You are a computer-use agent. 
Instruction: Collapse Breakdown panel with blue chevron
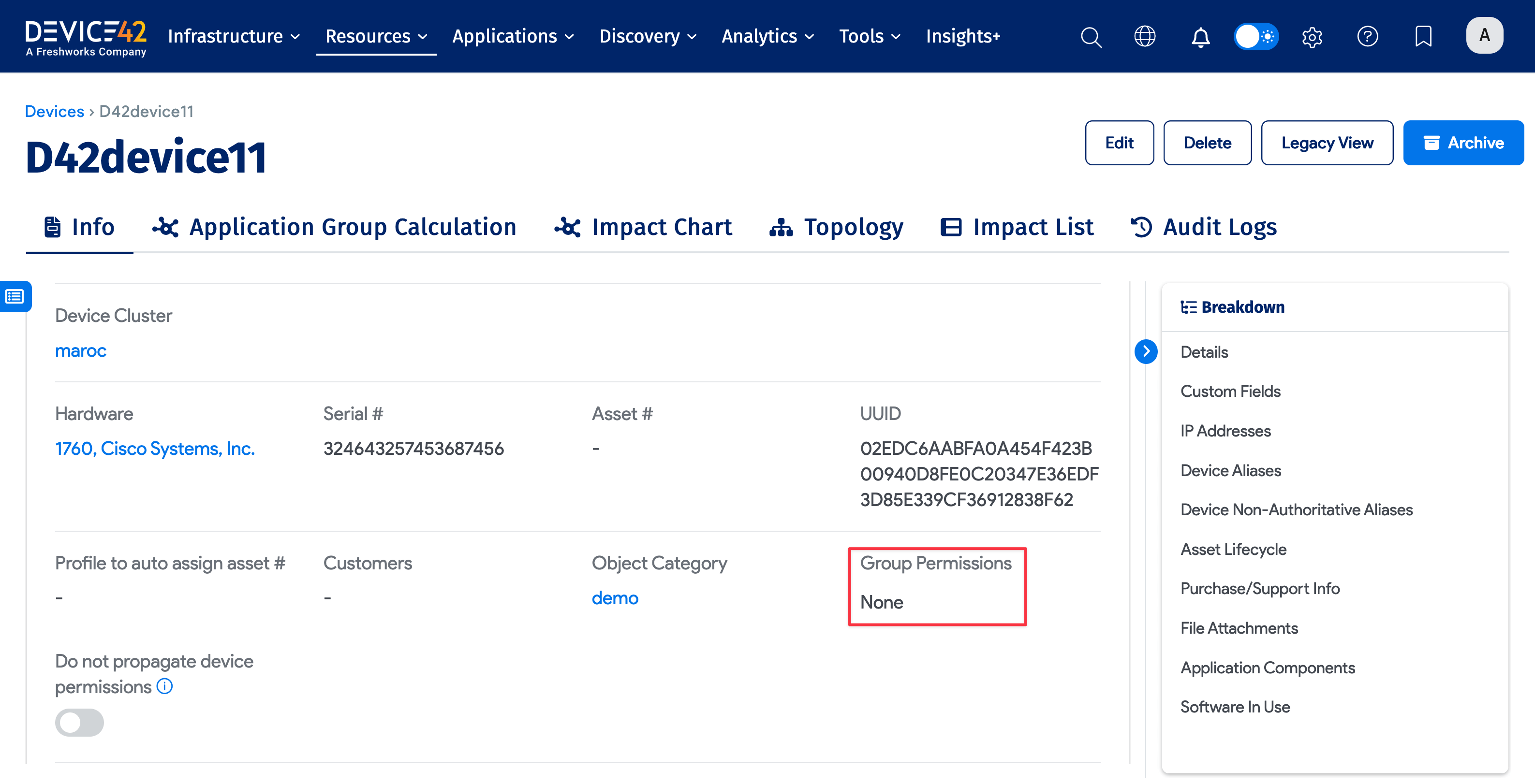[1145, 351]
